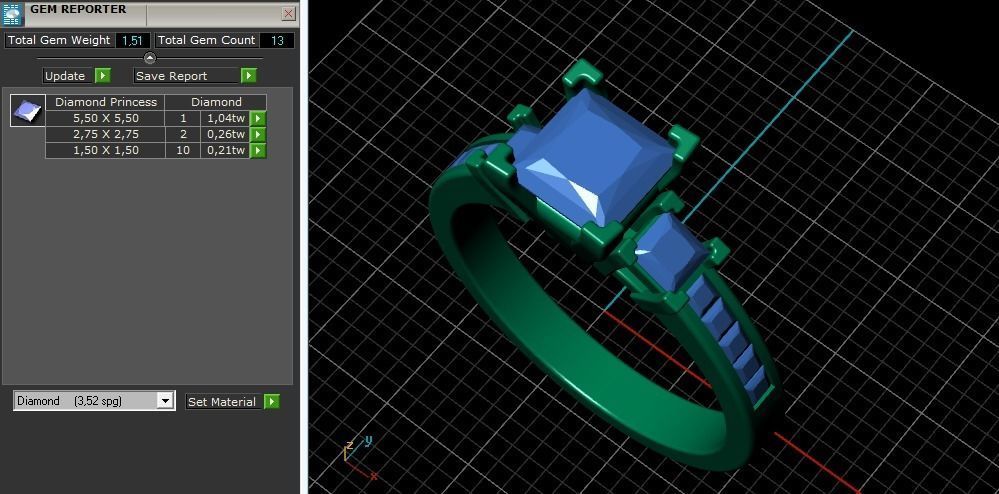
Task: Click the Diamond Princess header cell
Action: coord(106,102)
